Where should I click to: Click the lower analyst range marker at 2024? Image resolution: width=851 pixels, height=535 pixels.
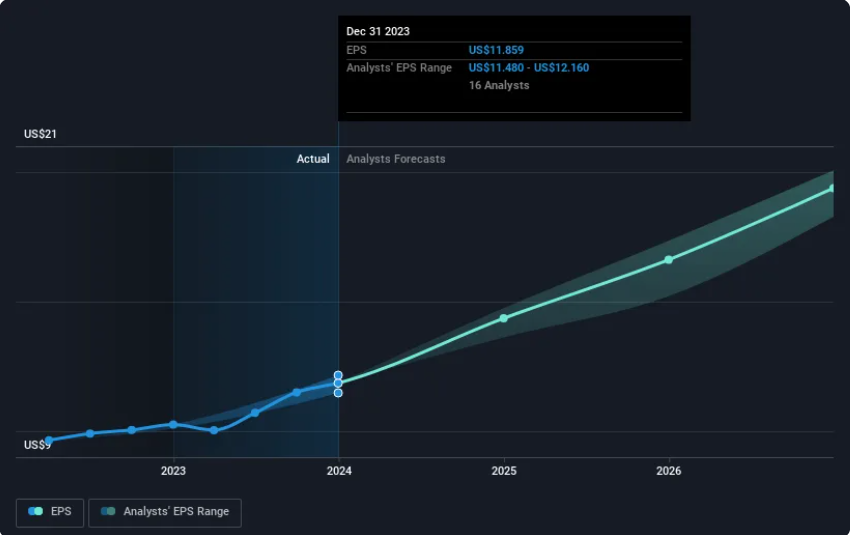338,393
